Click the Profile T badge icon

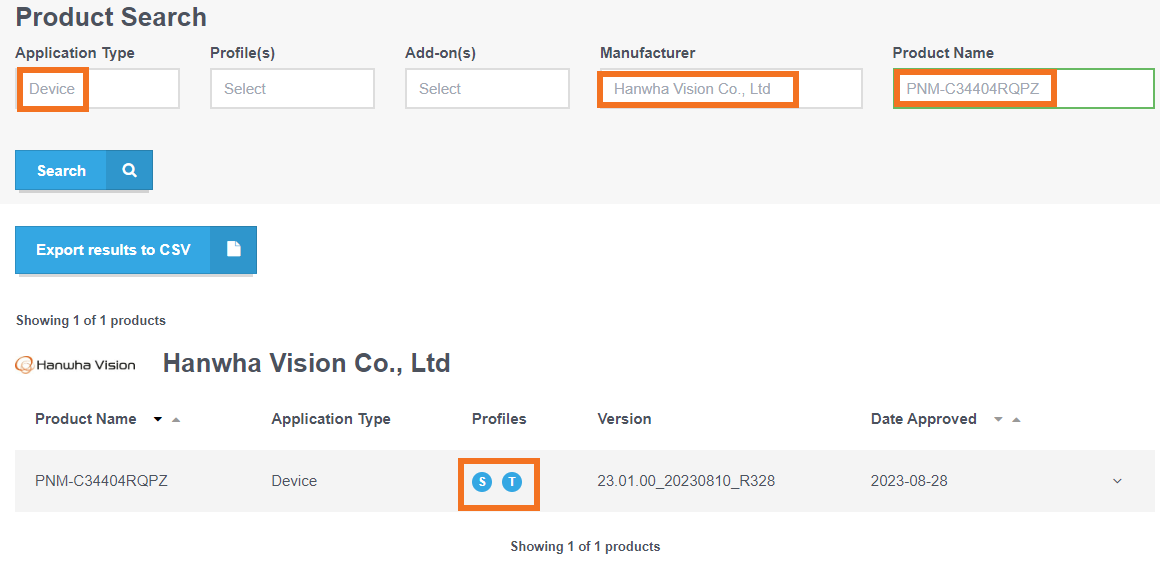(x=512, y=482)
